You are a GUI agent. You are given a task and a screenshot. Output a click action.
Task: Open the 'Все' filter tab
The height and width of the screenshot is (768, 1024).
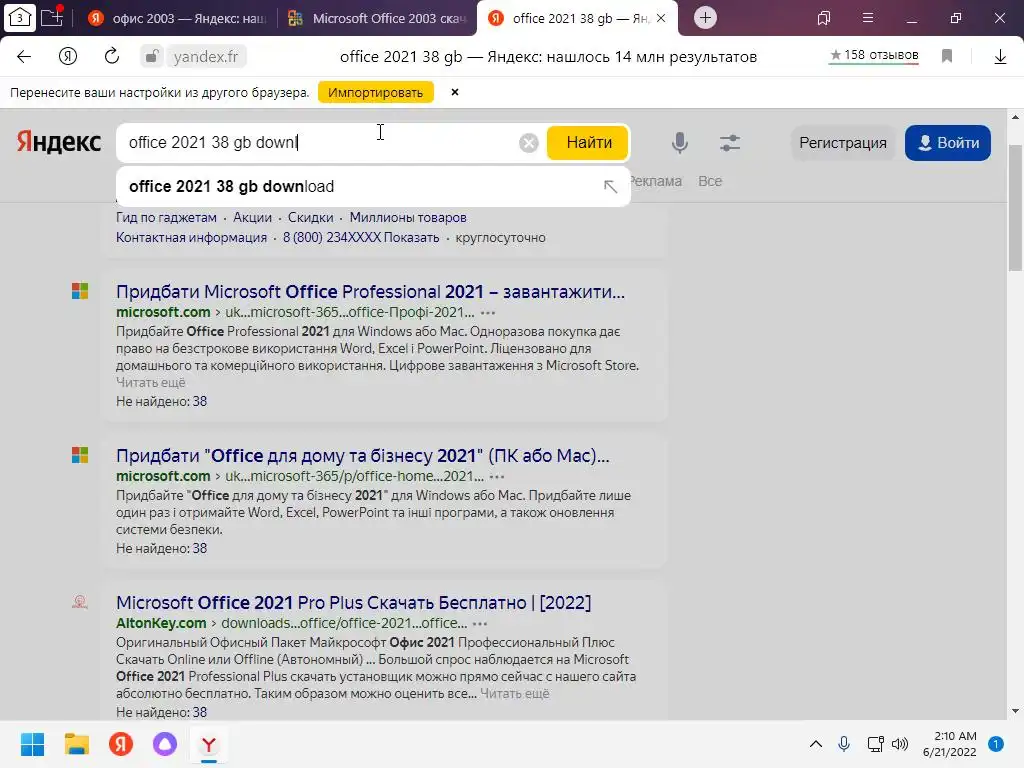pyautogui.click(x=710, y=181)
